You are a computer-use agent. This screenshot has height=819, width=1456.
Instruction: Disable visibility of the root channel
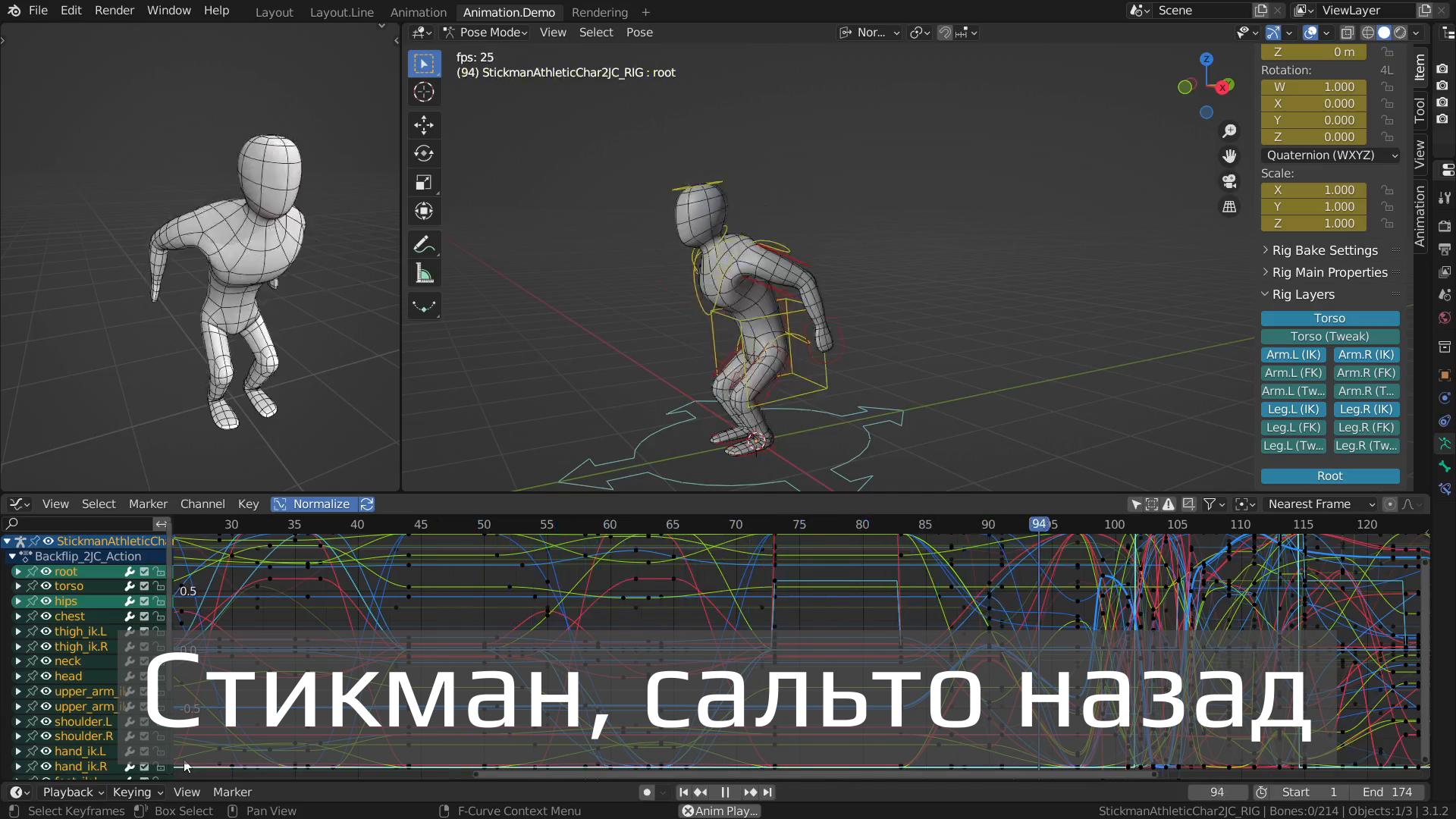click(x=48, y=571)
